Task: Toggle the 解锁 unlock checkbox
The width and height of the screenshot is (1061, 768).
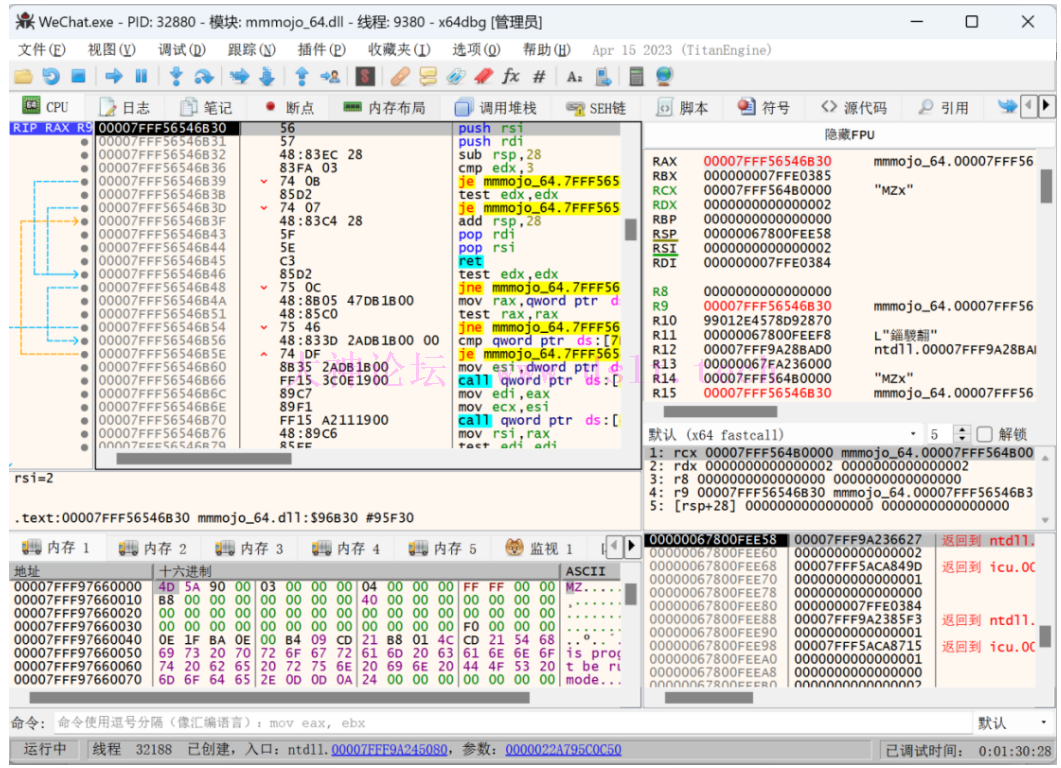Action: (x=985, y=434)
